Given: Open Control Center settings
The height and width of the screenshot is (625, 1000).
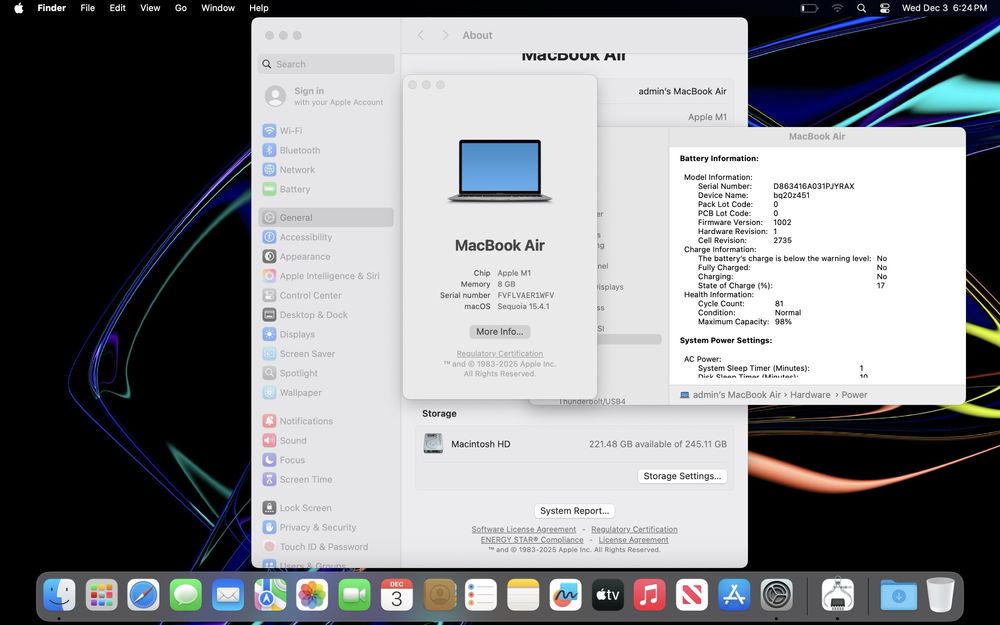Looking at the screenshot, I should click(326, 295).
